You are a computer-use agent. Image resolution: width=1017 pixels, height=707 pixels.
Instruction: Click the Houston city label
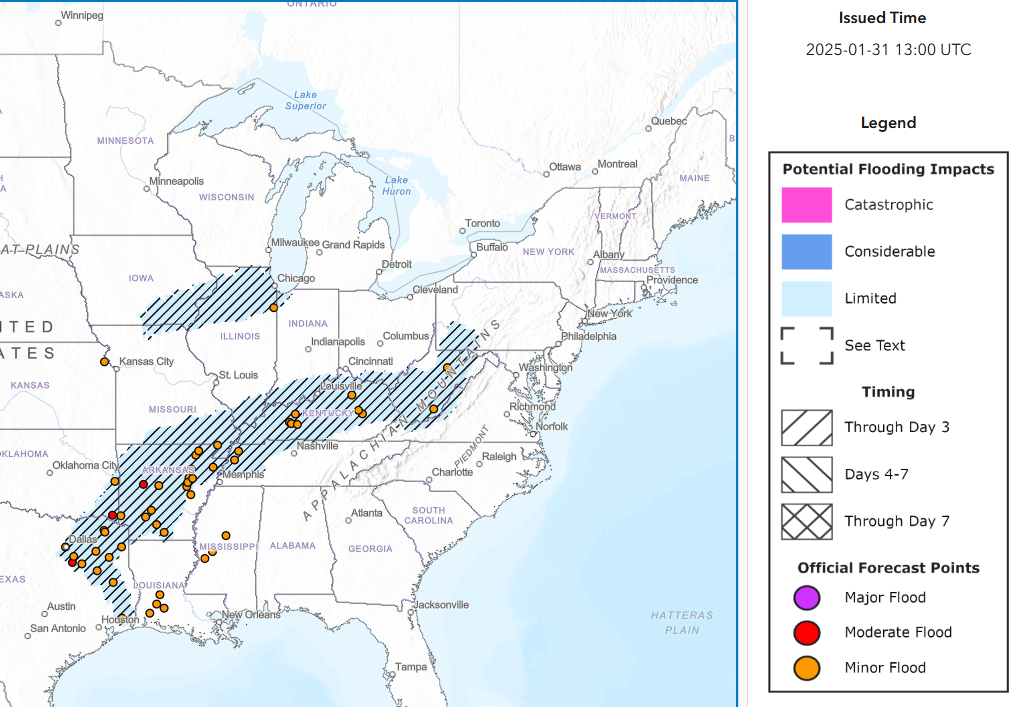click(x=120, y=619)
